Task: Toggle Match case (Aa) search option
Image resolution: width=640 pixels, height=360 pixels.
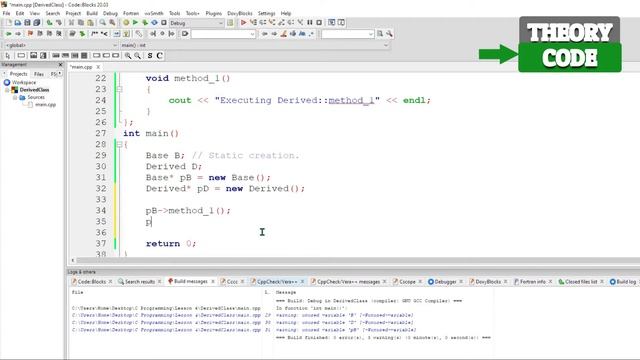Action: (302, 34)
